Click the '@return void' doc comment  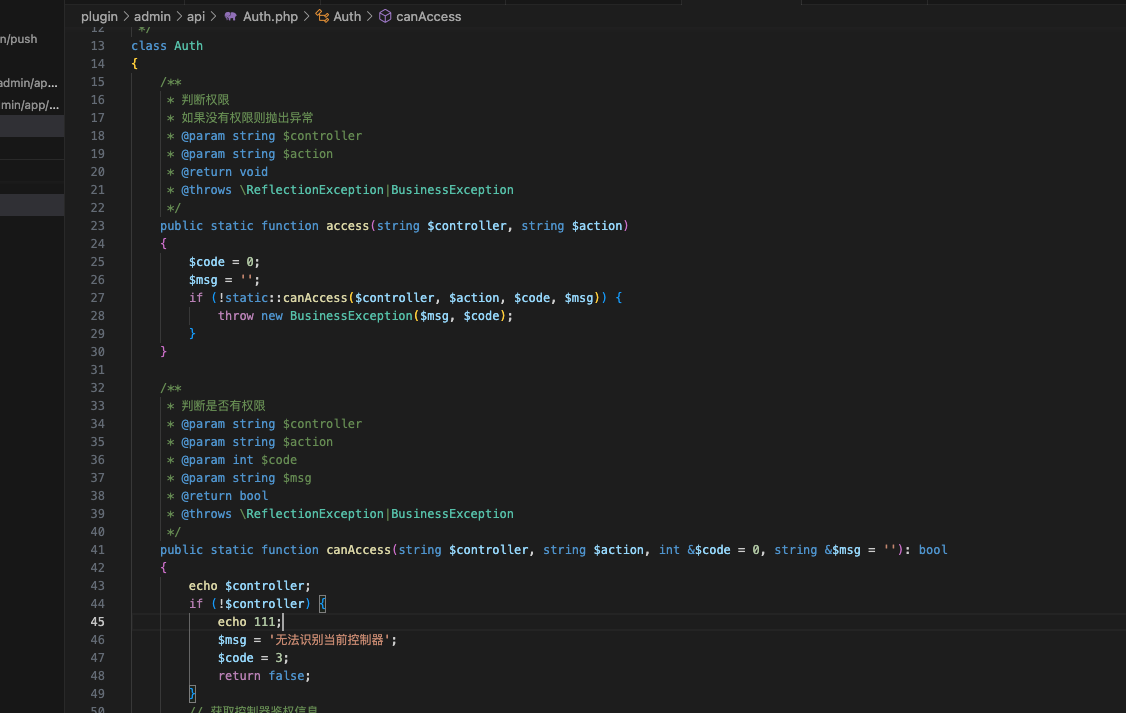(x=224, y=172)
